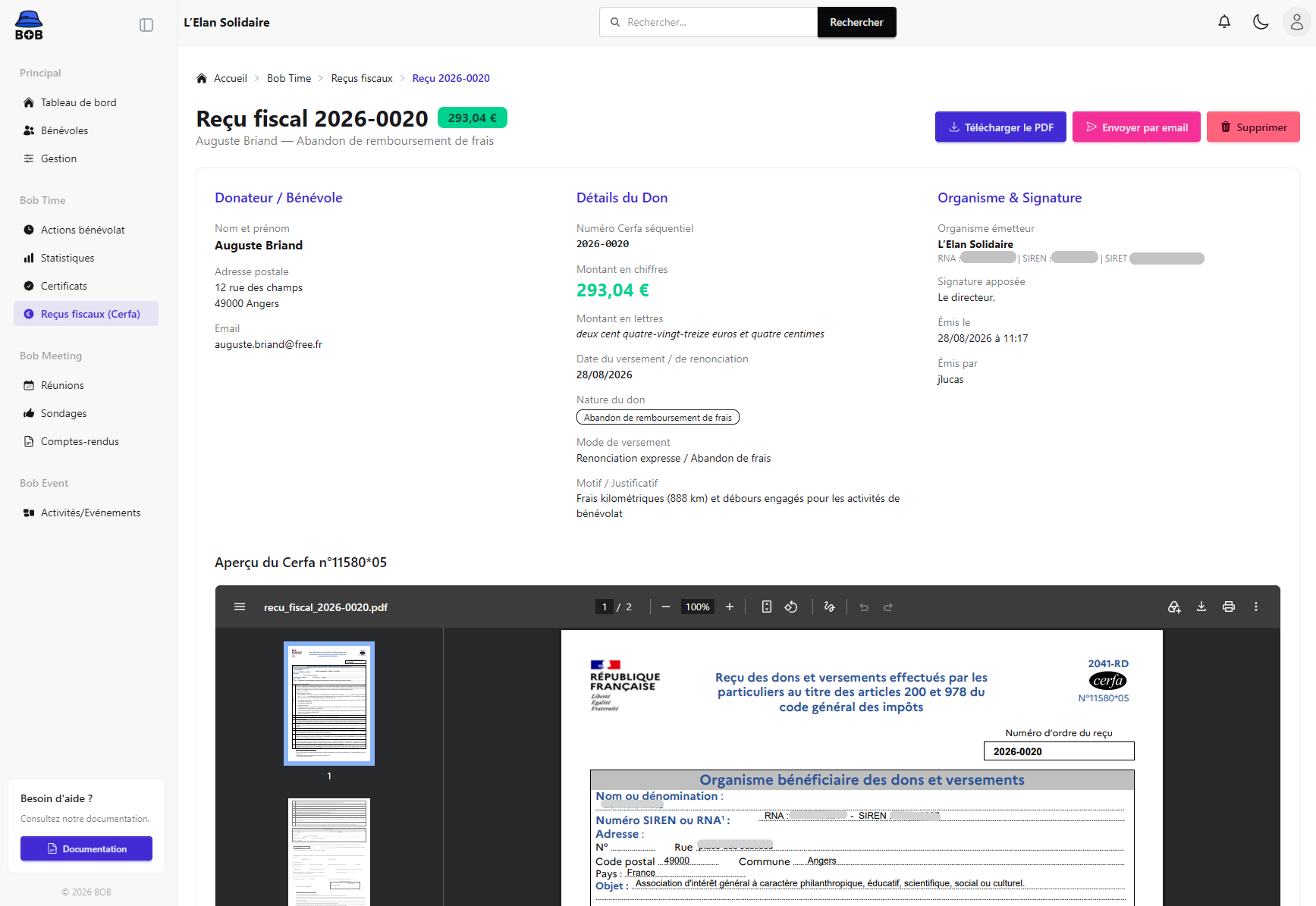Select page 1 thumbnail in PDF viewer

click(329, 703)
